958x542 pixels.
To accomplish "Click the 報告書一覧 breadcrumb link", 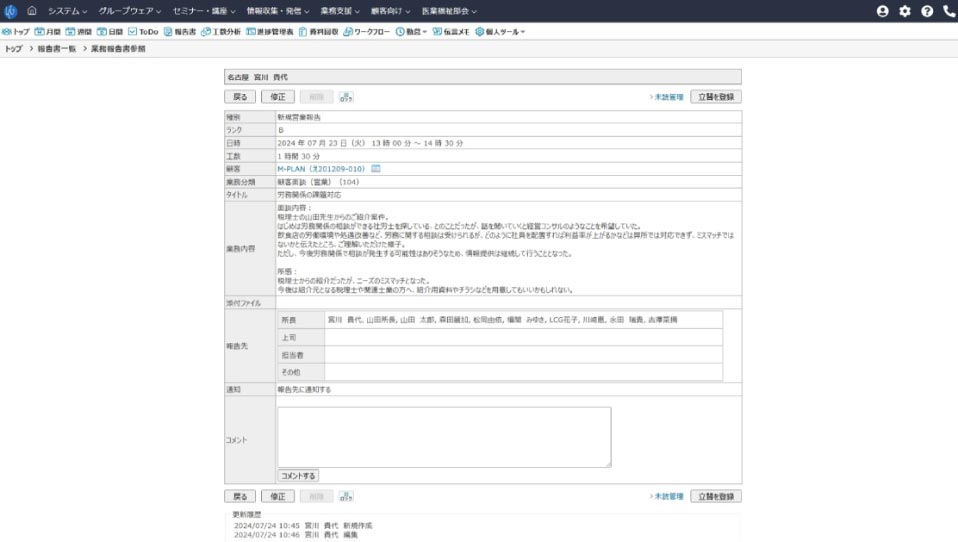I will [x=57, y=49].
